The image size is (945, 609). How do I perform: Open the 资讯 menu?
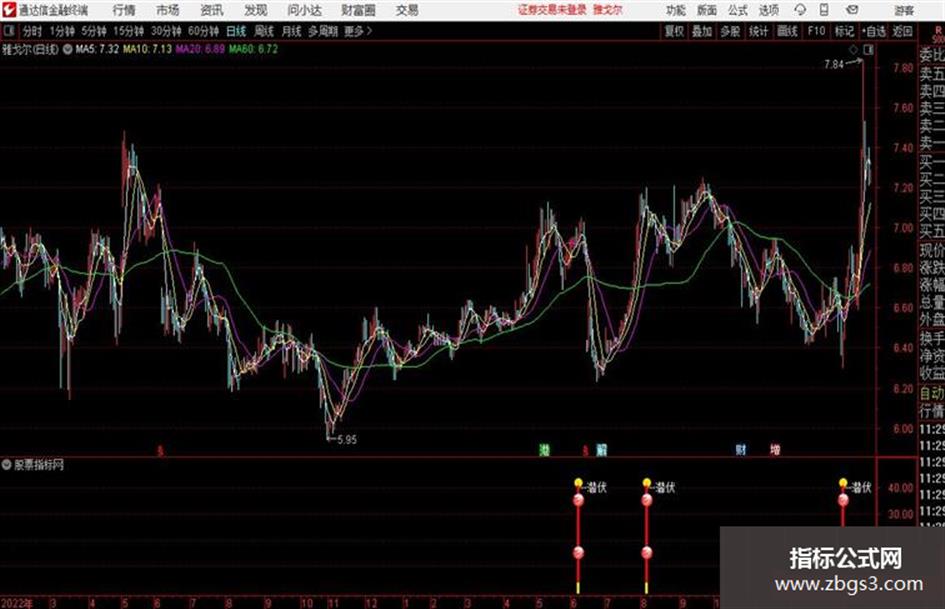click(x=212, y=10)
